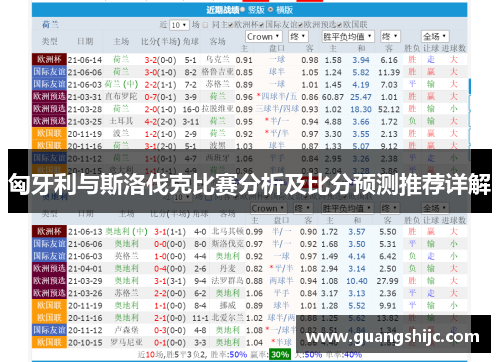Image resolution: width=500 pixels, height=362 pixels.
Task: Open the recent matches count dropdown showing 10
Action: (x=179, y=25)
